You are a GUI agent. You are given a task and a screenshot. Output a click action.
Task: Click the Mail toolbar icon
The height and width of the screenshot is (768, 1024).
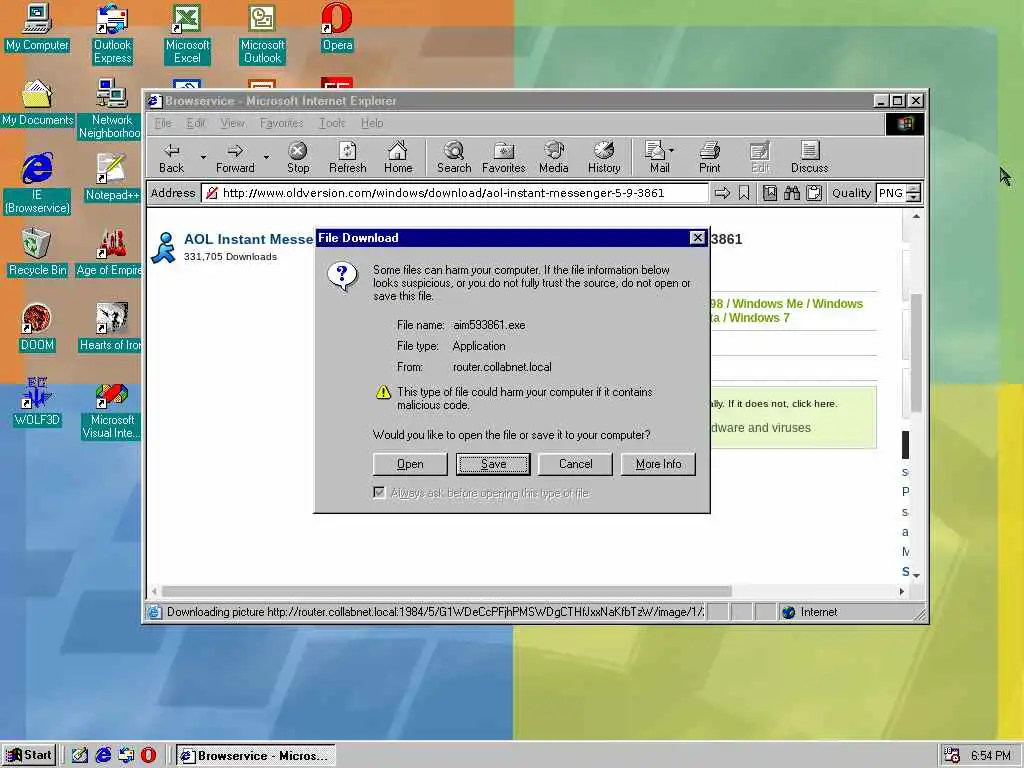656,157
